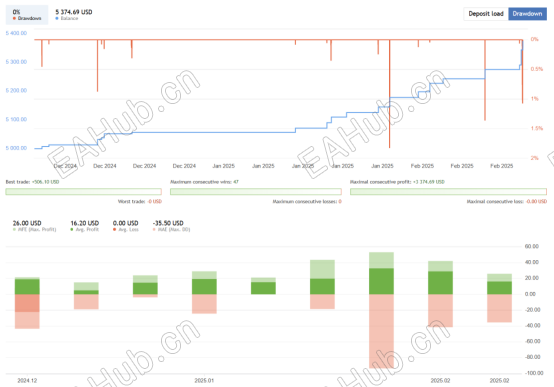Switch to the Deposit load tab
The height and width of the screenshot is (387, 554).
point(486,14)
